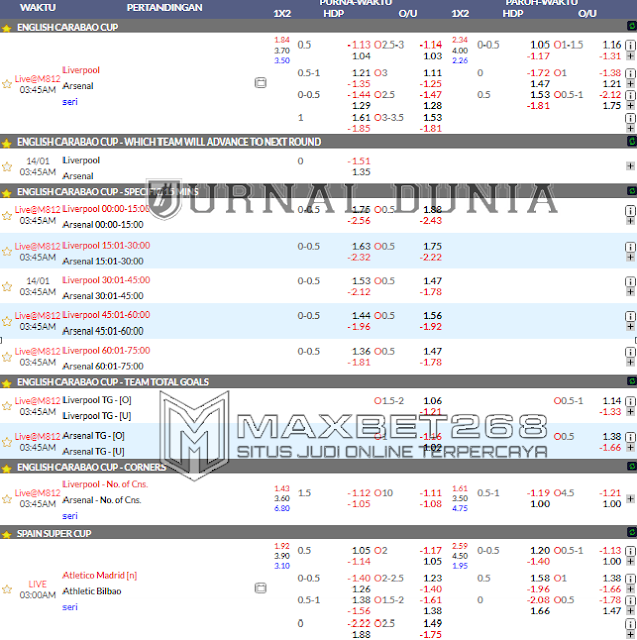Viewport: 637px width, 640px height.
Task: Show info for Arsenal TG row
Action: 630,437
